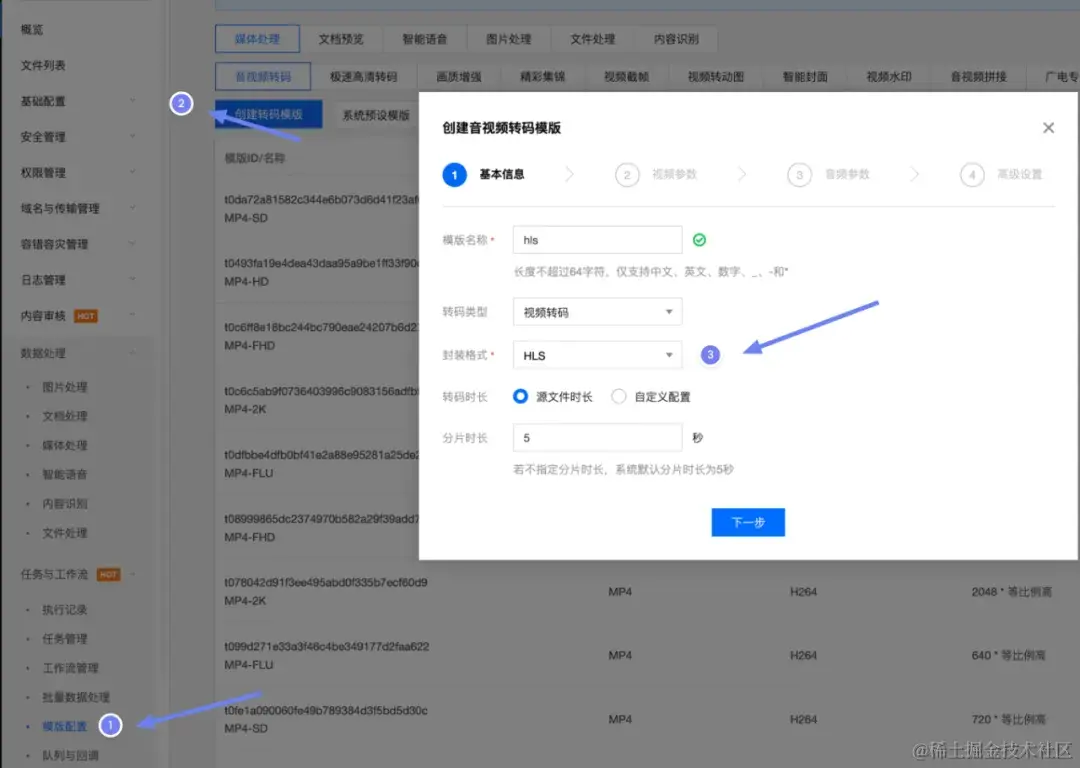Select step 2 视频参数 indicator

point(627,174)
